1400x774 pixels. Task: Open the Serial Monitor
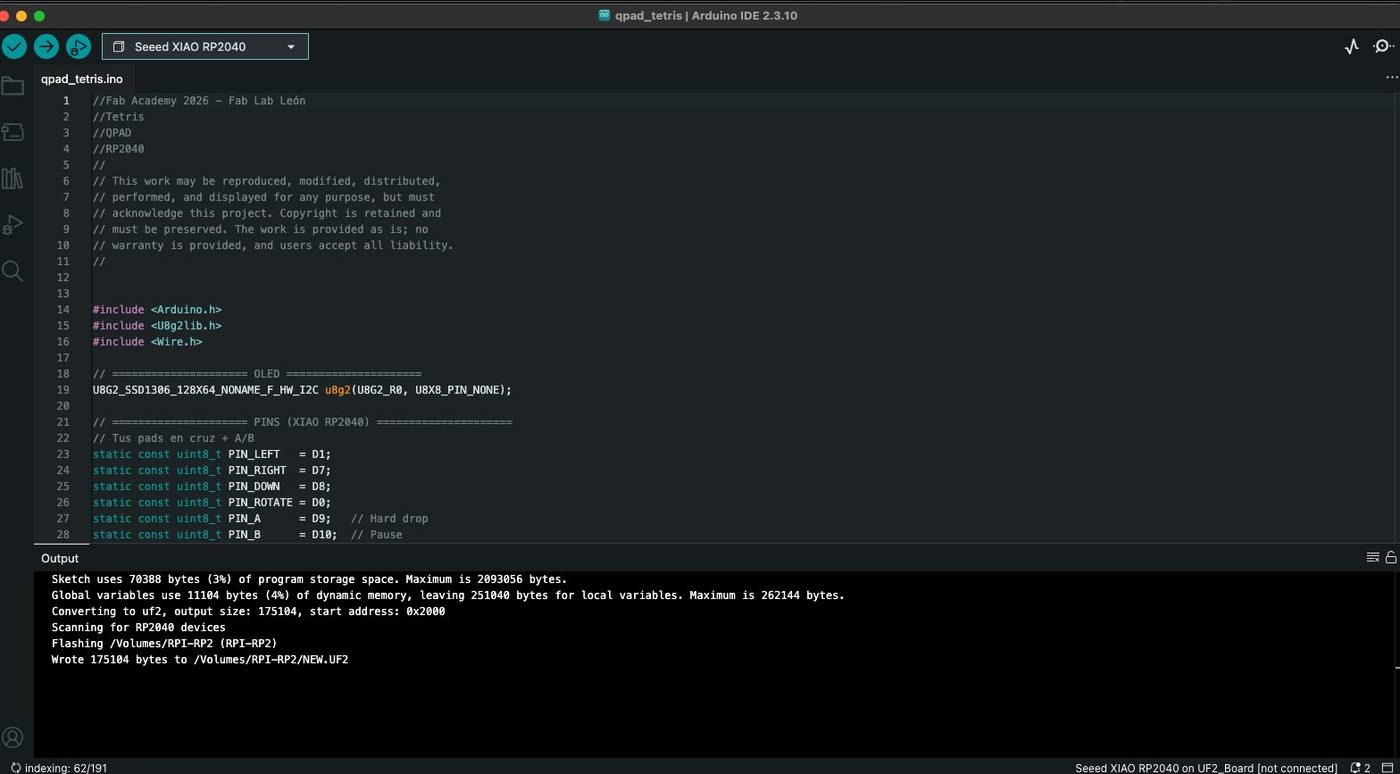pyautogui.click(x=1384, y=46)
